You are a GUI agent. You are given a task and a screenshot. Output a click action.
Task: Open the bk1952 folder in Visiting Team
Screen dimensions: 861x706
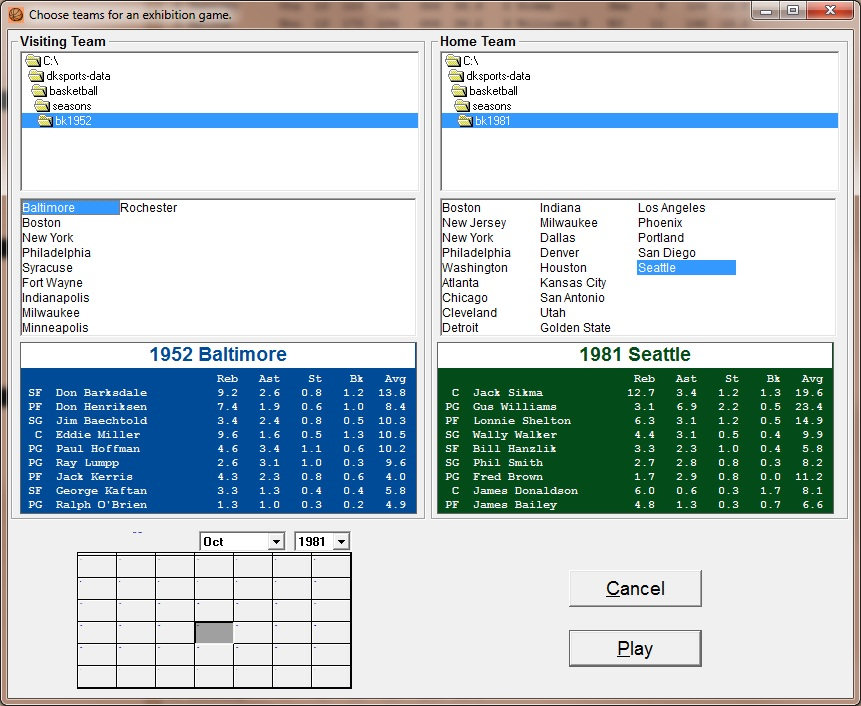(72, 121)
